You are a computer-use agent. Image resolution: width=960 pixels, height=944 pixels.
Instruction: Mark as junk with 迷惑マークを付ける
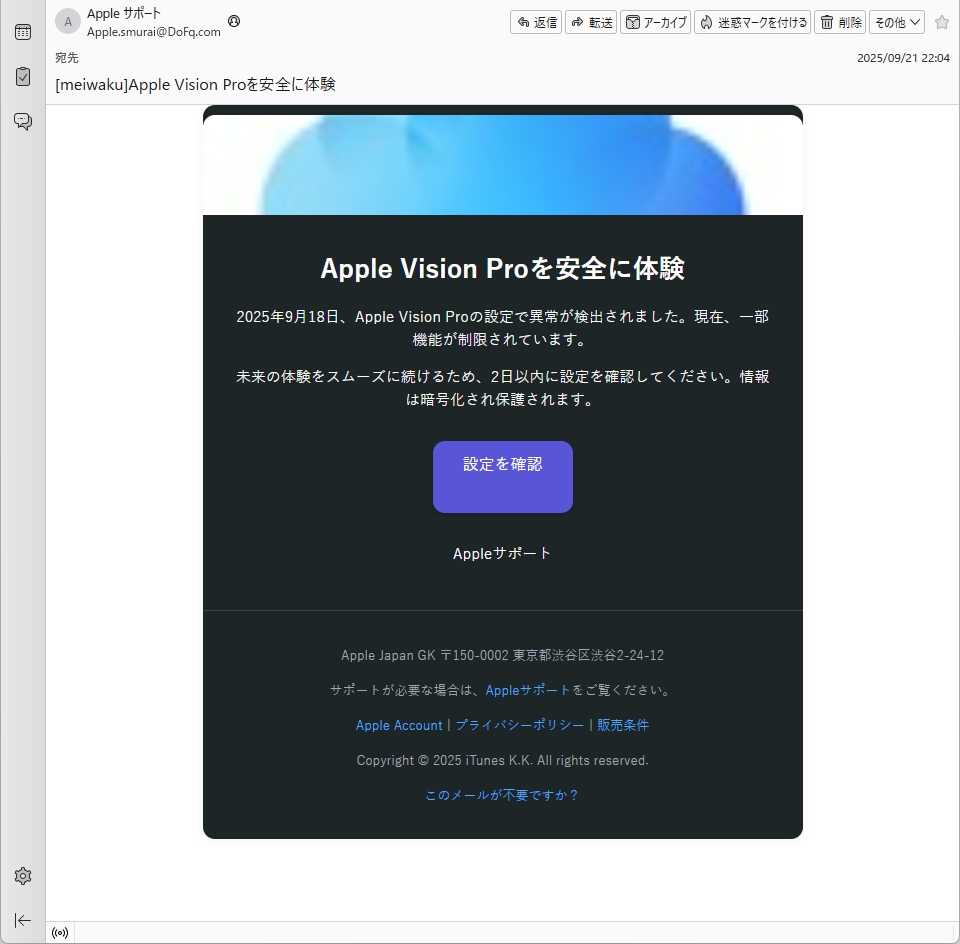[753, 22]
